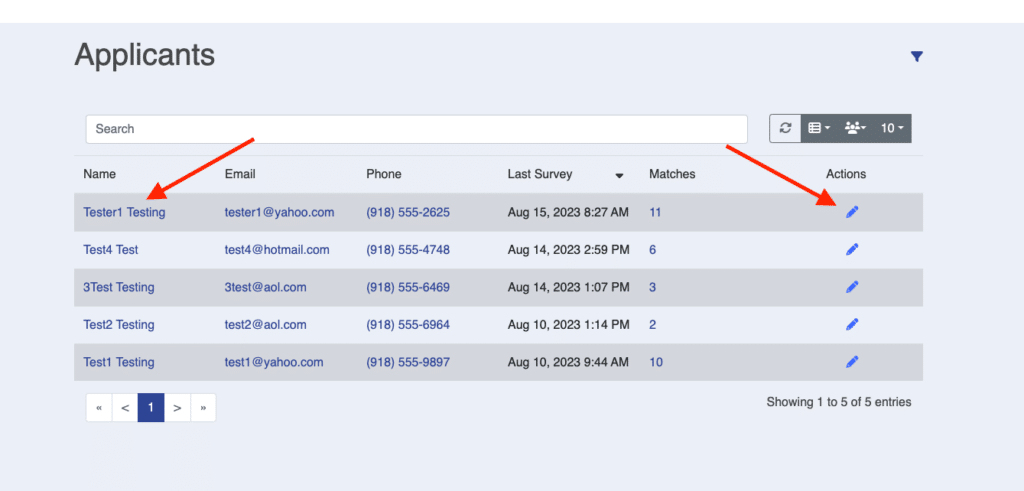Viewport: 1024px width, 491px height.
Task: Edit Test4 Test with pencil icon
Action: [852, 250]
